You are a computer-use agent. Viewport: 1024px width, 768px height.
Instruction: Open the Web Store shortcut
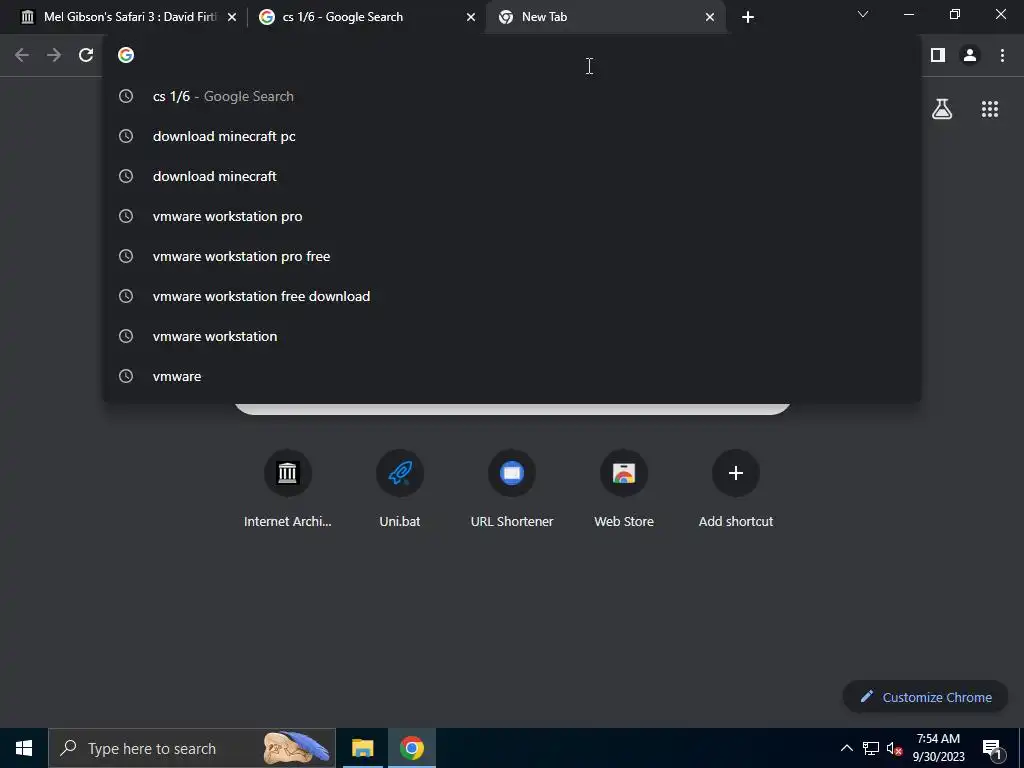[624, 488]
